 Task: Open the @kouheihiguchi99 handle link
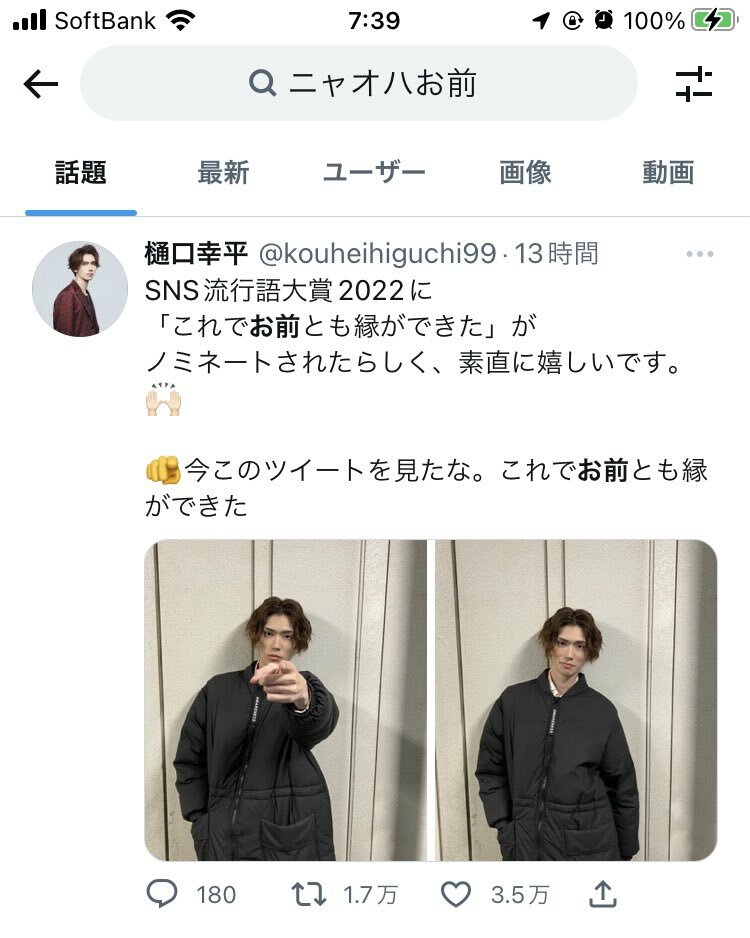[x=377, y=254]
